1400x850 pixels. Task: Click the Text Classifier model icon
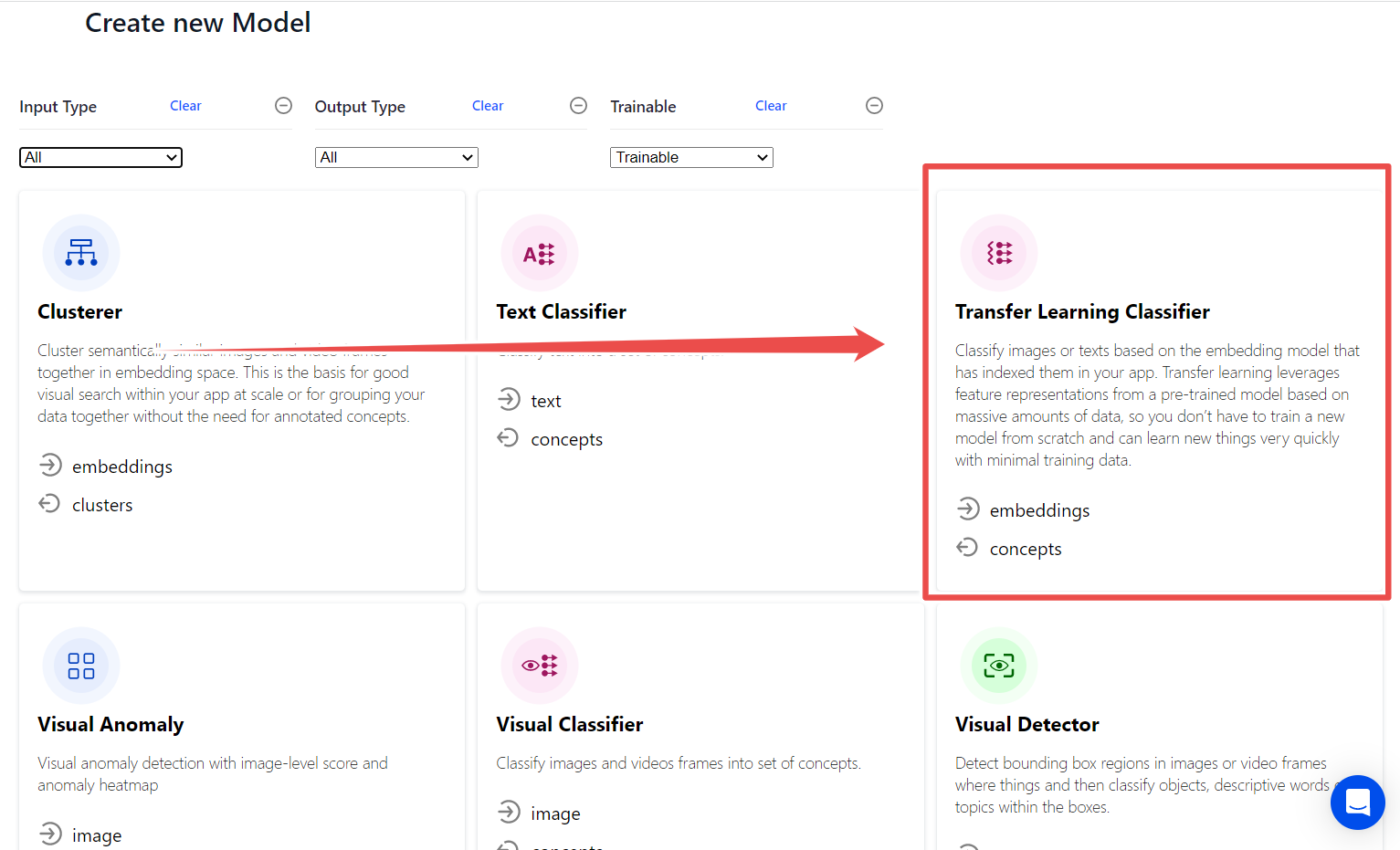(x=539, y=253)
